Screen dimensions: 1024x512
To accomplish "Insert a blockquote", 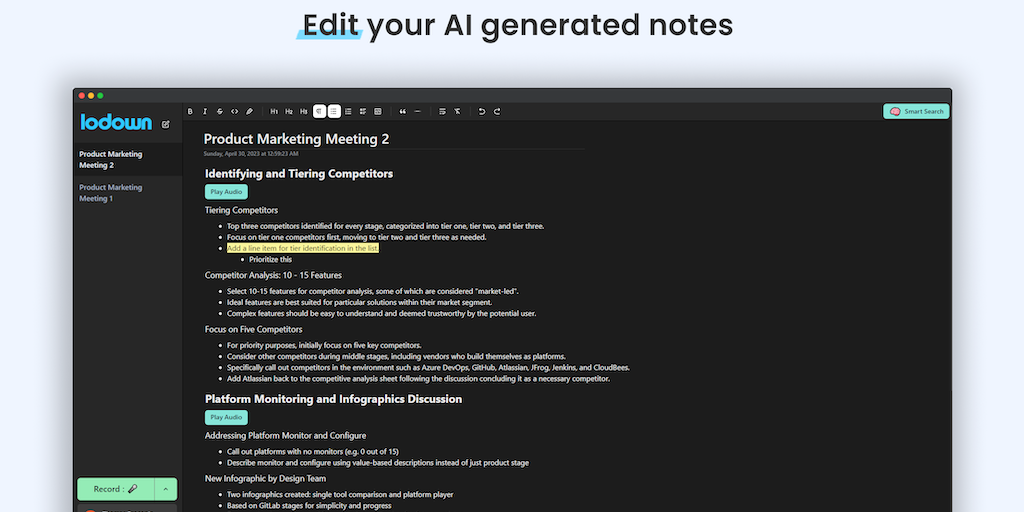I will (403, 112).
